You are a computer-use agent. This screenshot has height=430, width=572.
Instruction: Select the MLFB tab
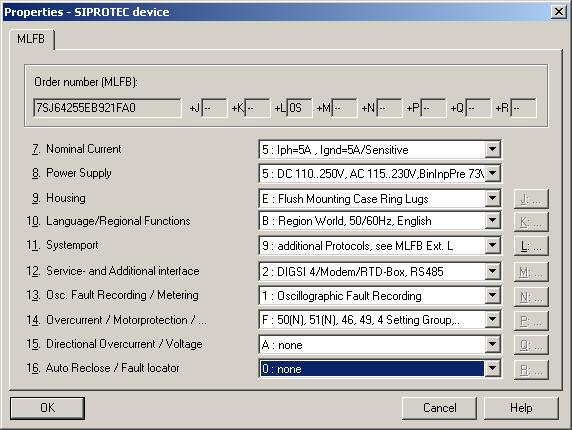31,39
